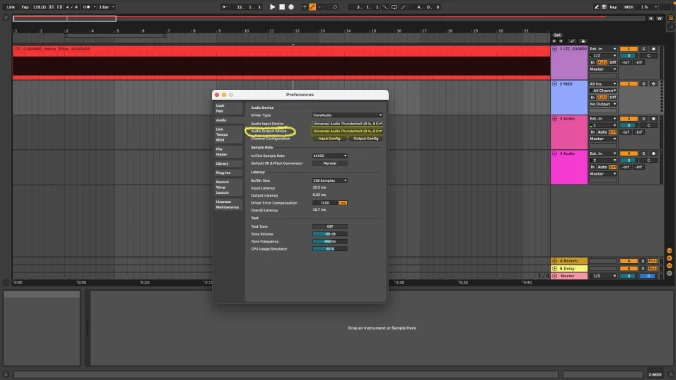Set 4 Audio monitoring to In

tap(593, 167)
